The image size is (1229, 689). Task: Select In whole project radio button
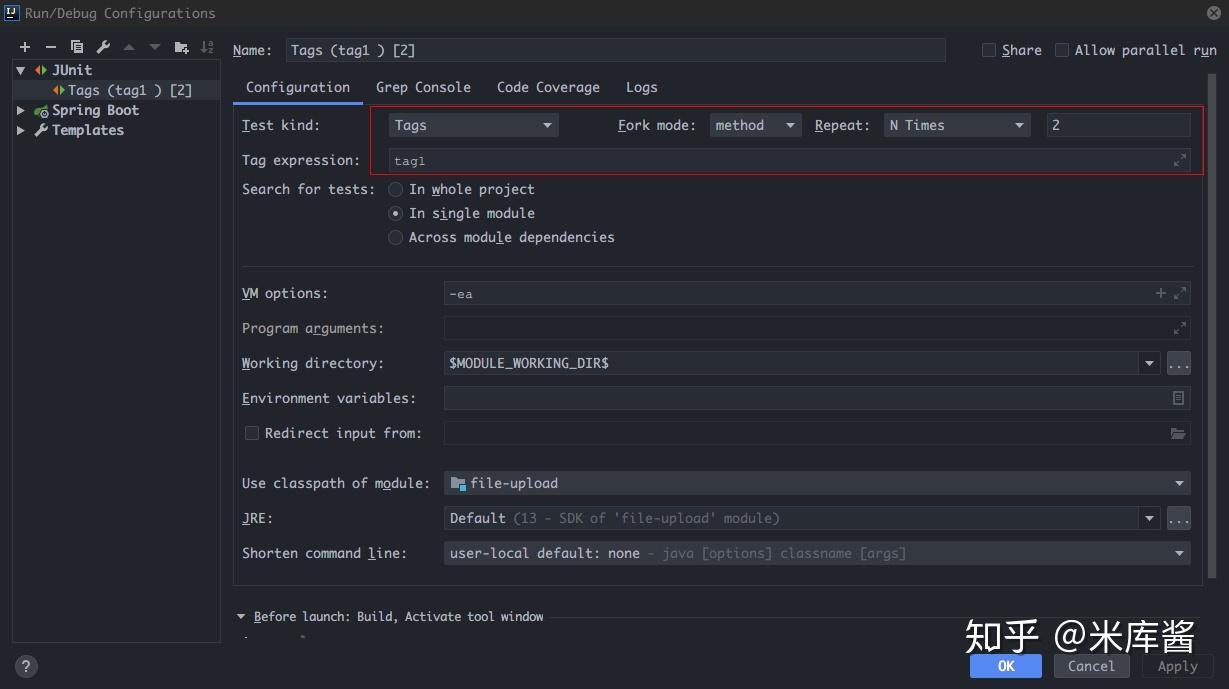(x=396, y=189)
